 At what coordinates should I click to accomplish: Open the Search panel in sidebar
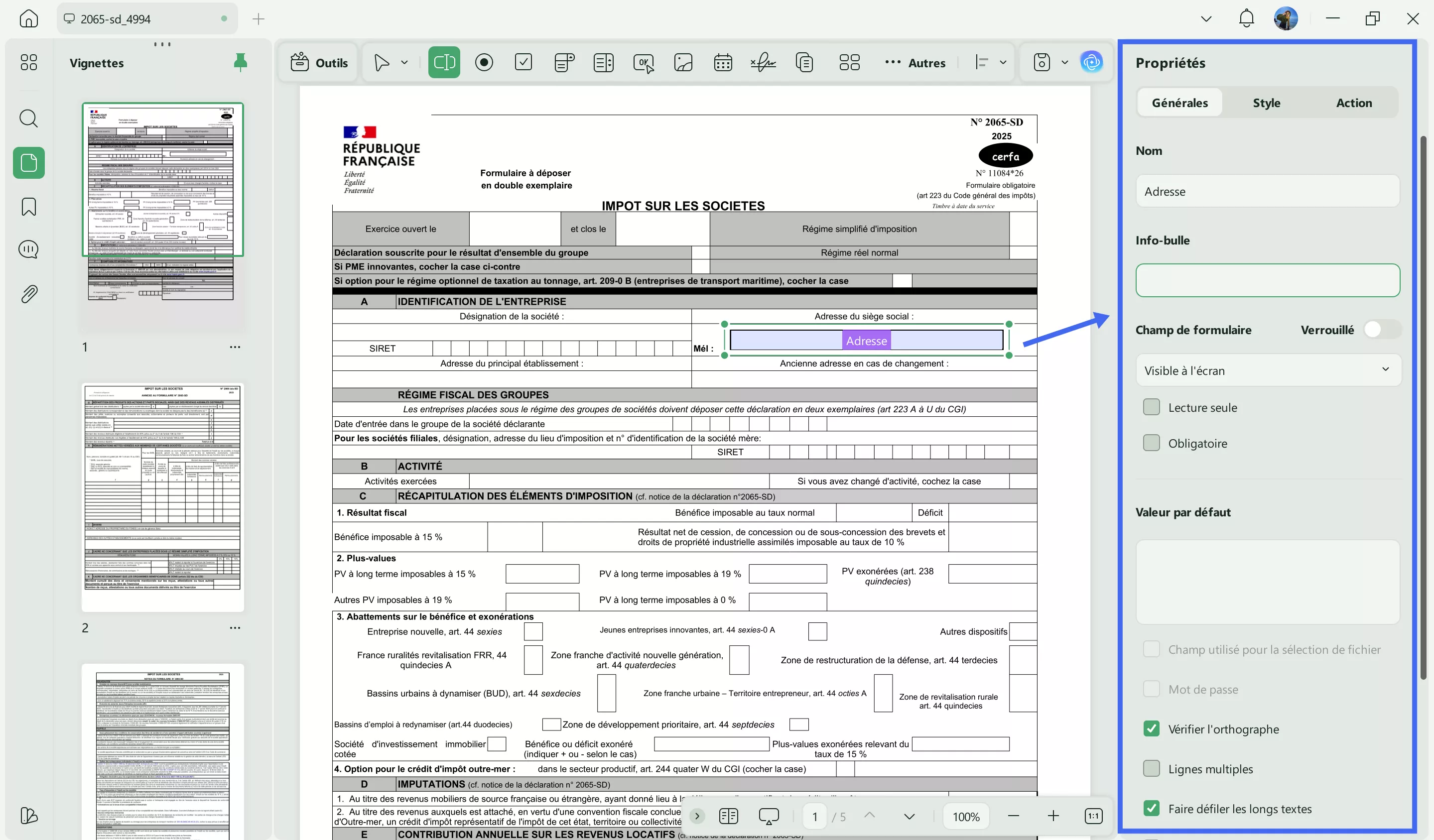coord(28,119)
